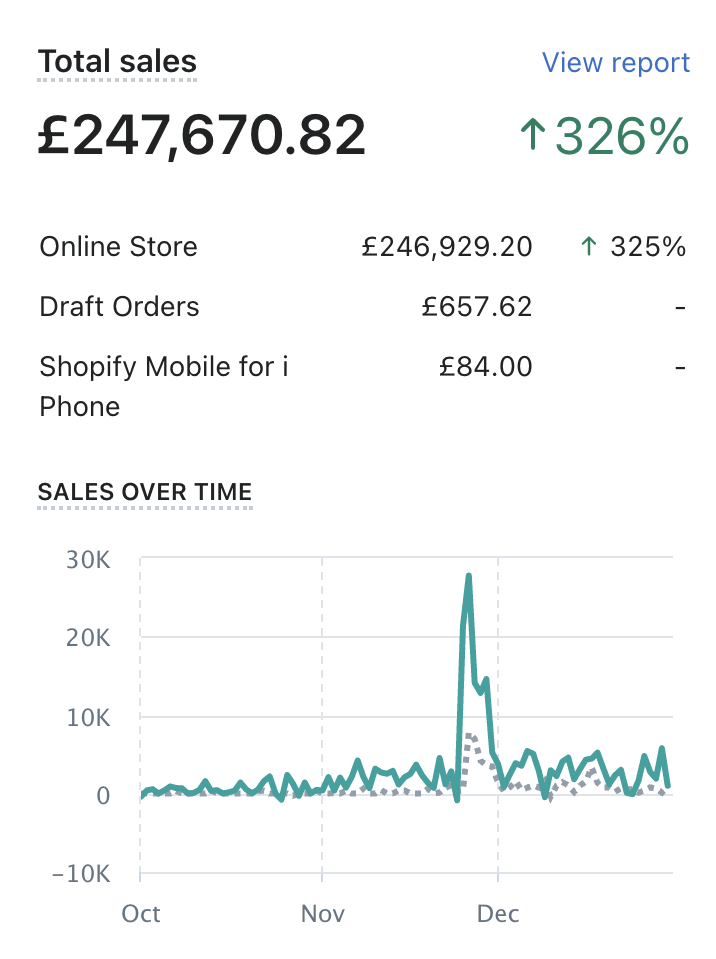Click the Draft Orders channel label
The image size is (716, 959).
pyautogui.click(x=119, y=307)
